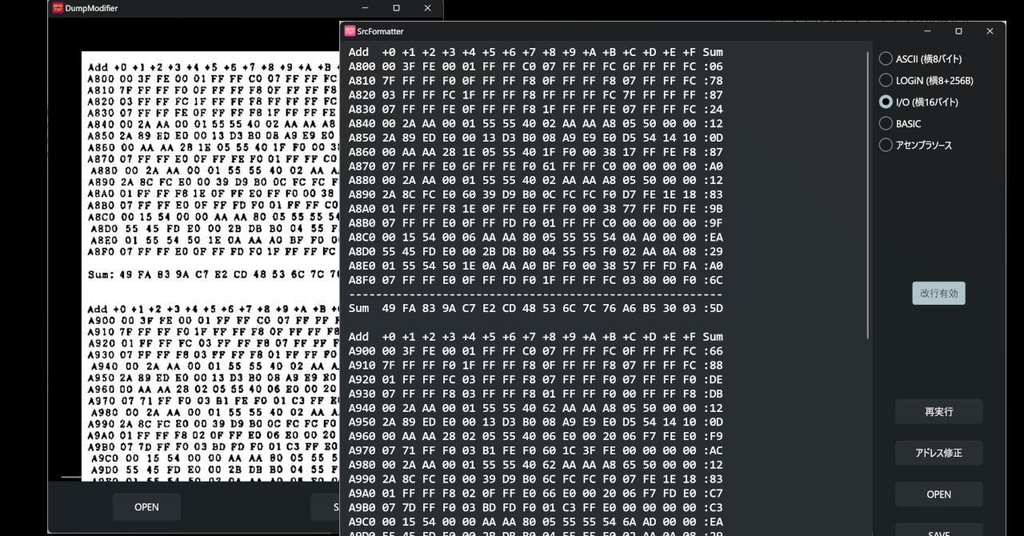Minimize the DumpModifier window
Image resolution: width=1024 pixels, height=536 pixels.
(365, 8)
